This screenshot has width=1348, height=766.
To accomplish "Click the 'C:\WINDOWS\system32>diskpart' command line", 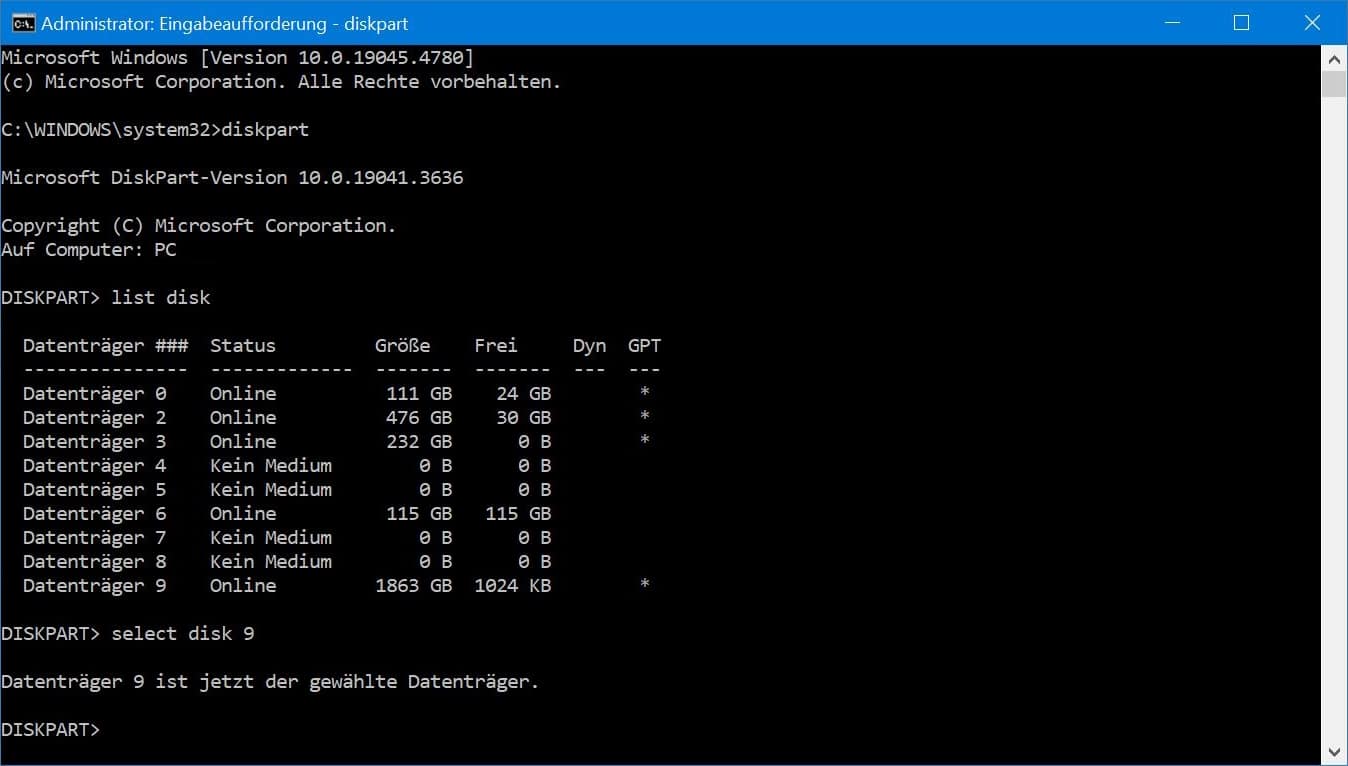I will [x=155, y=130].
